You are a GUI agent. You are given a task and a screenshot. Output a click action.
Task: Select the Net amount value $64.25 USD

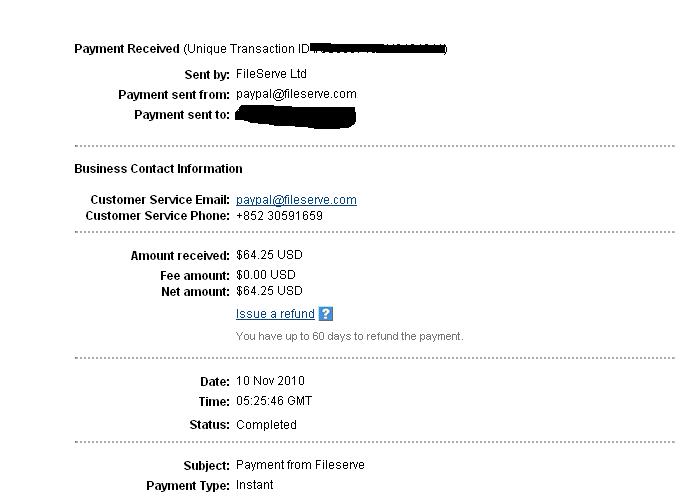(269, 291)
